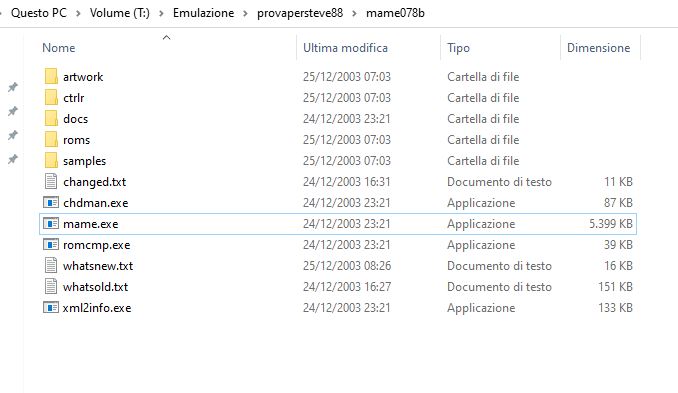Open the chevron after provapersteve88 breadcrumb
Image resolution: width=678 pixels, height=393 pixels.
[355, 13]
